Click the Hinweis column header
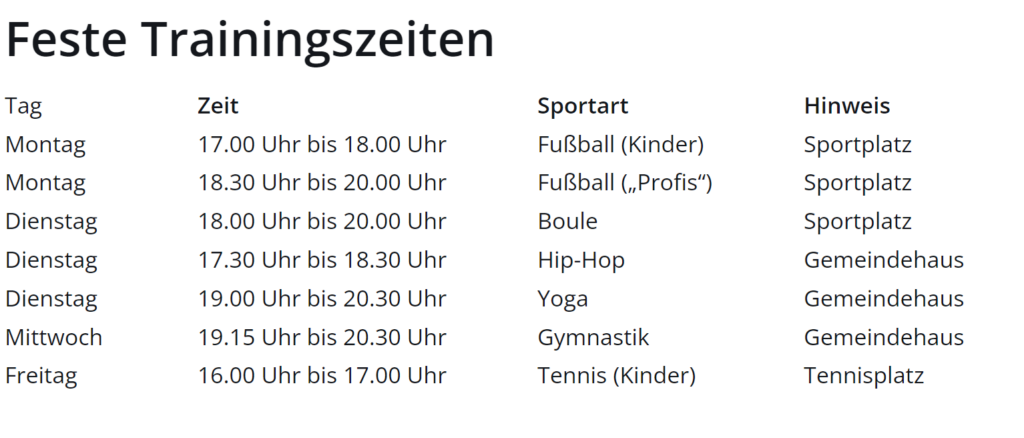1024x438 pixels. [846, 106]
